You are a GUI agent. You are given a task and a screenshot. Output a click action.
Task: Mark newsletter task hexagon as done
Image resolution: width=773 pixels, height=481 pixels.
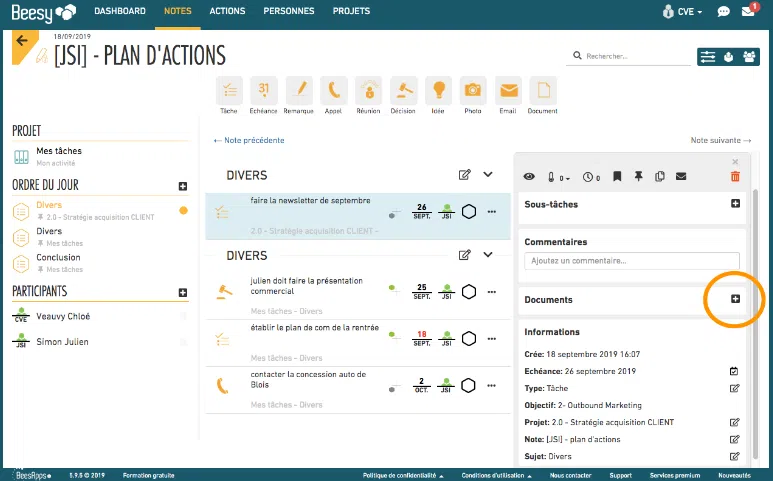click(x=469, y=211)
